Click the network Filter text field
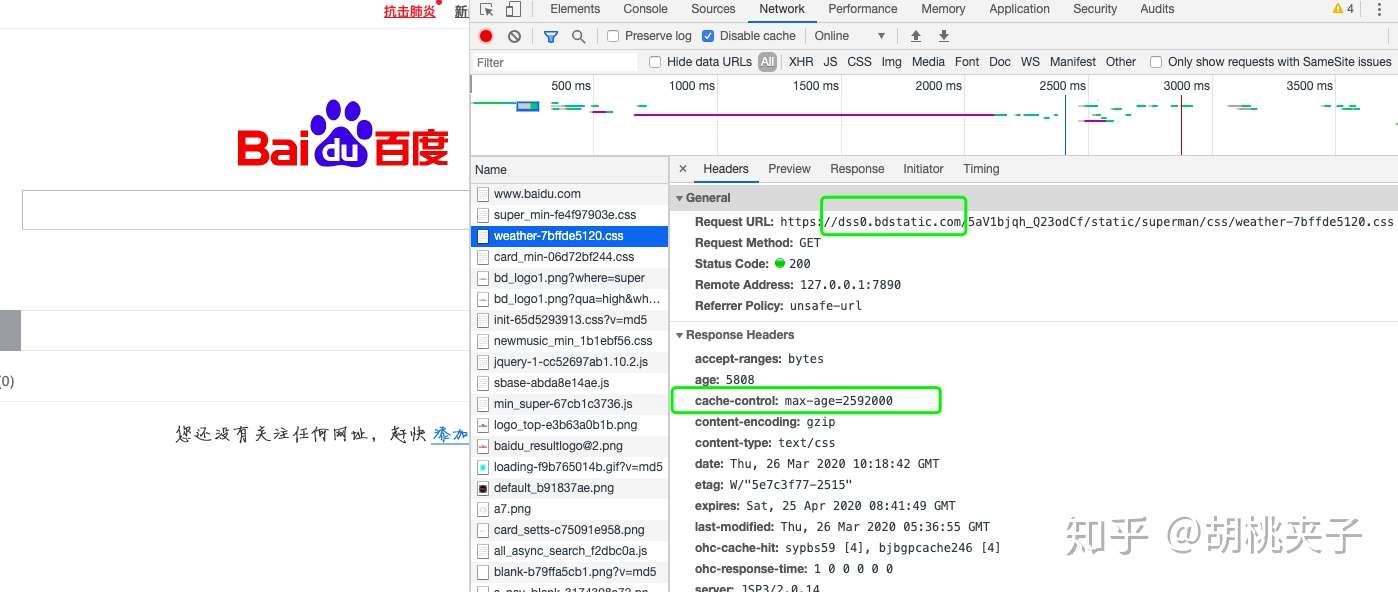 [x=555, y=62]
